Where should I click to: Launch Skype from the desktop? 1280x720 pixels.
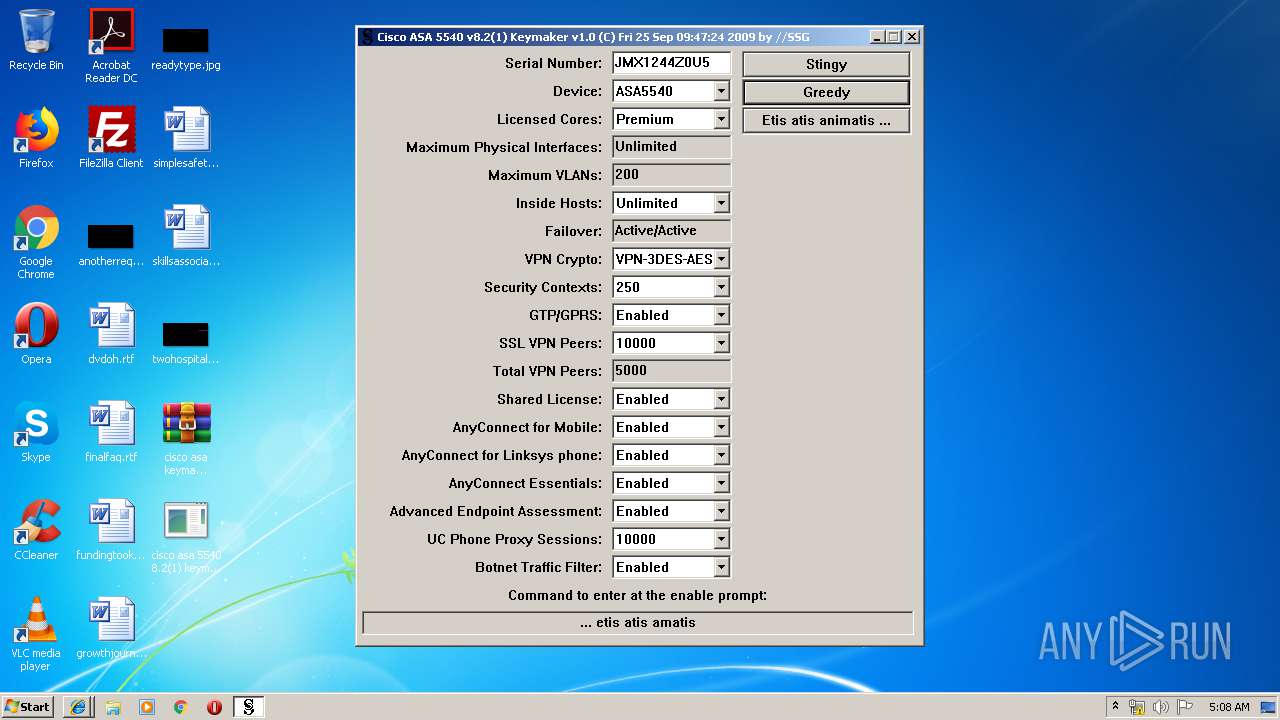coord(36,432)
